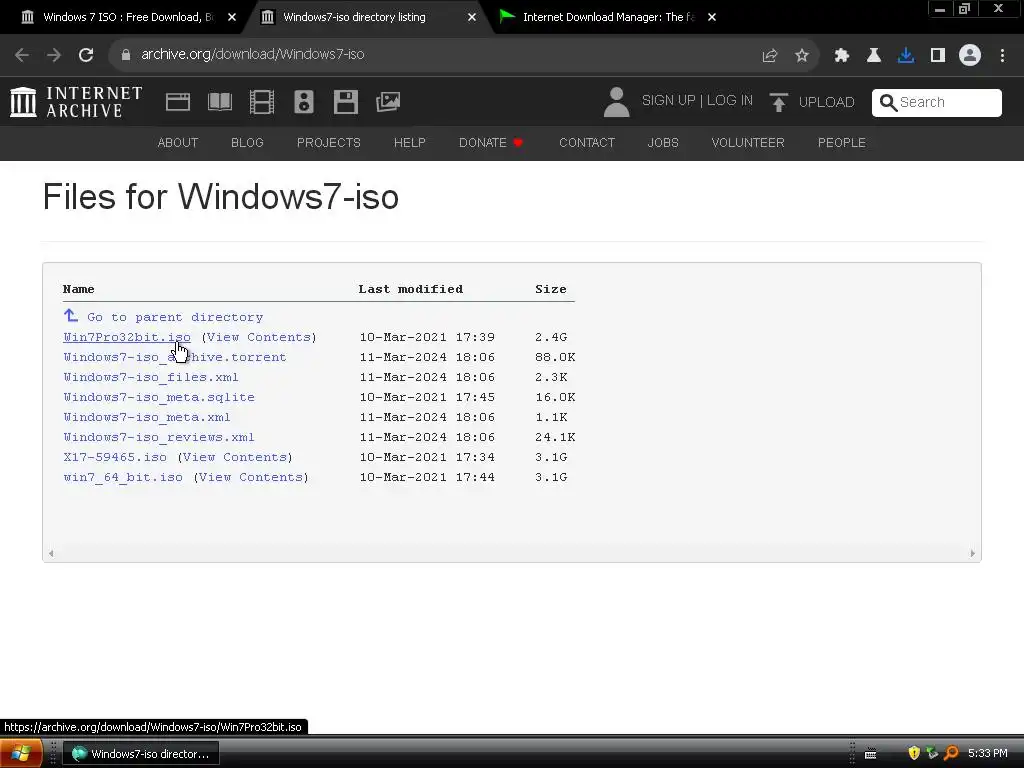Click the file listing left scroll arrow

51,553
